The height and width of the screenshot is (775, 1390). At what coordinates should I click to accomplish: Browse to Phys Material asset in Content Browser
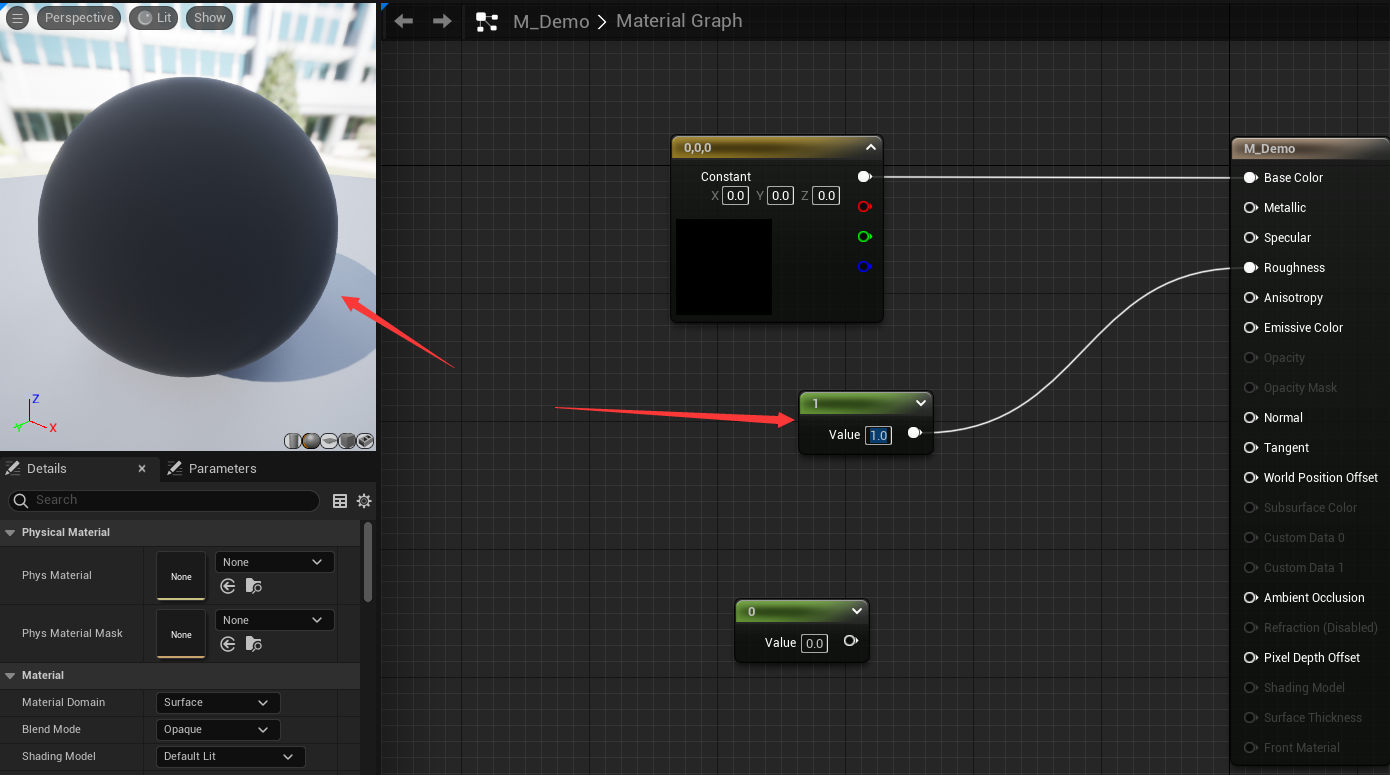click(x=254, y=586)
